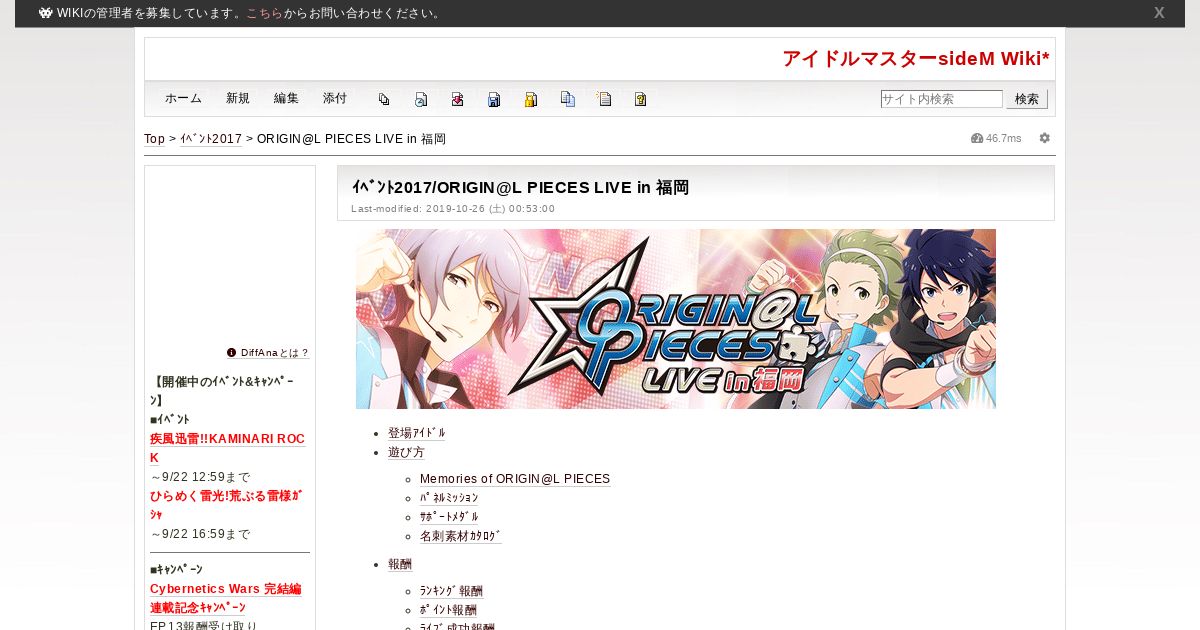
Task: Click the 【開催中のｲﾍﾞﾝﾄ&ｷｬﾝﾍﾟｰﾝ】 sidebar heading
Action: click(223, 391)
